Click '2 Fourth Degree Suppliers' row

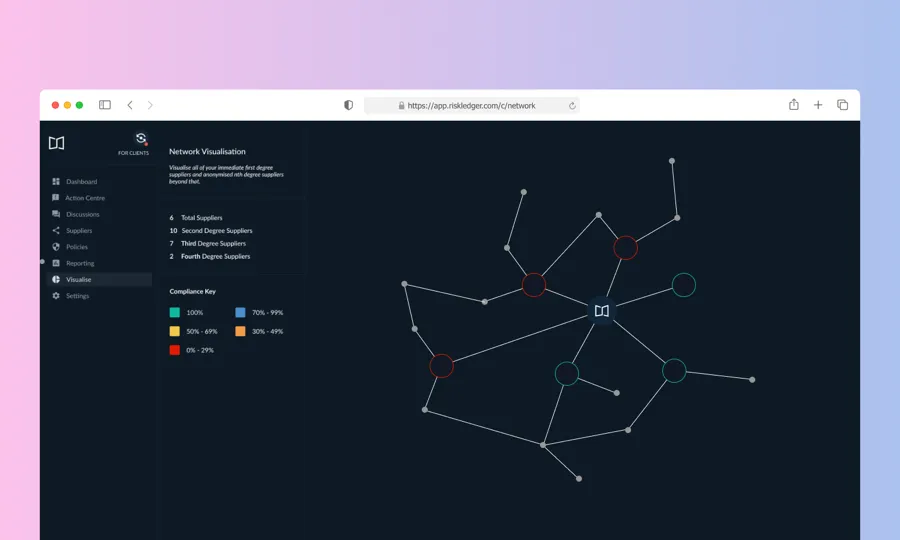[x=210, y=257]
